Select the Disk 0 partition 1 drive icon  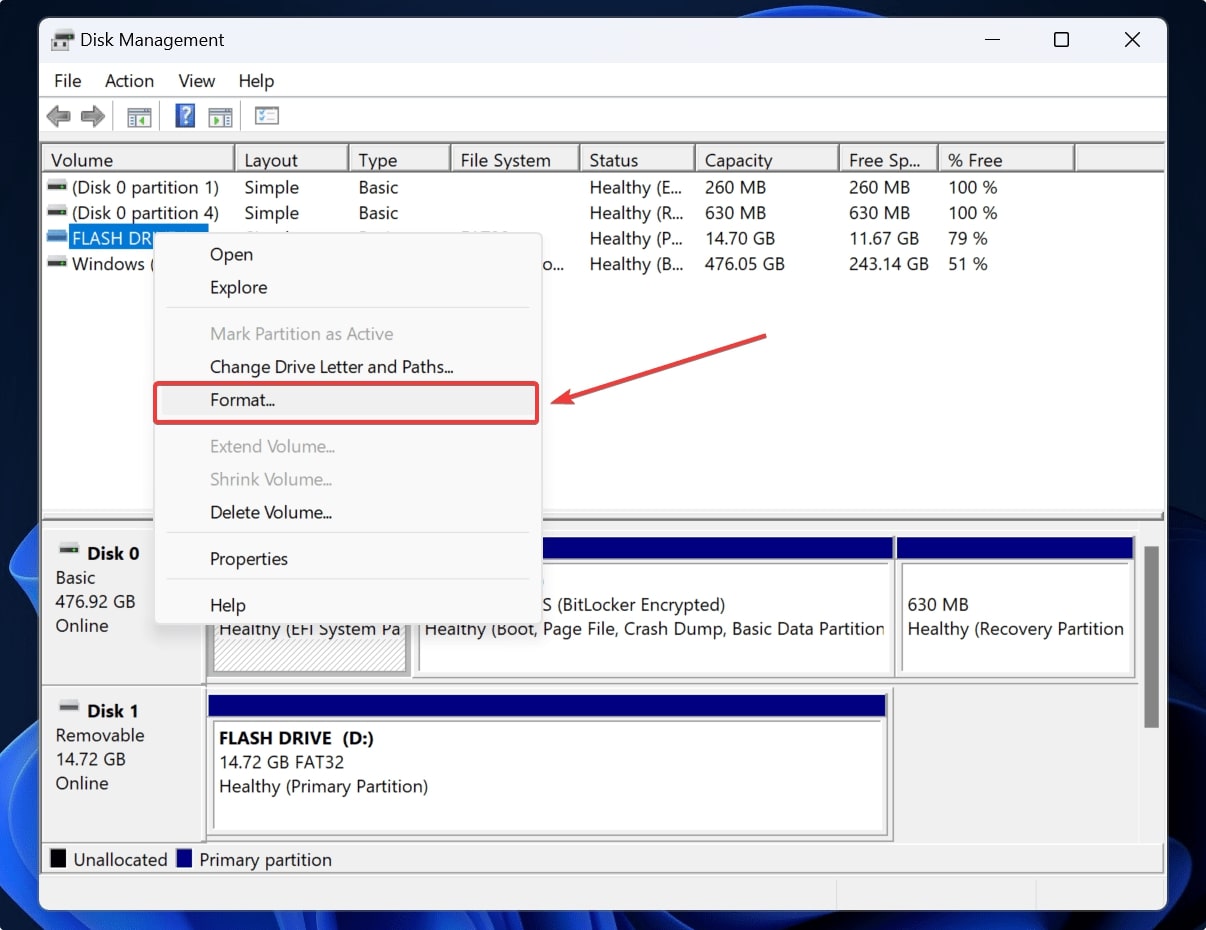pos(57,187)
